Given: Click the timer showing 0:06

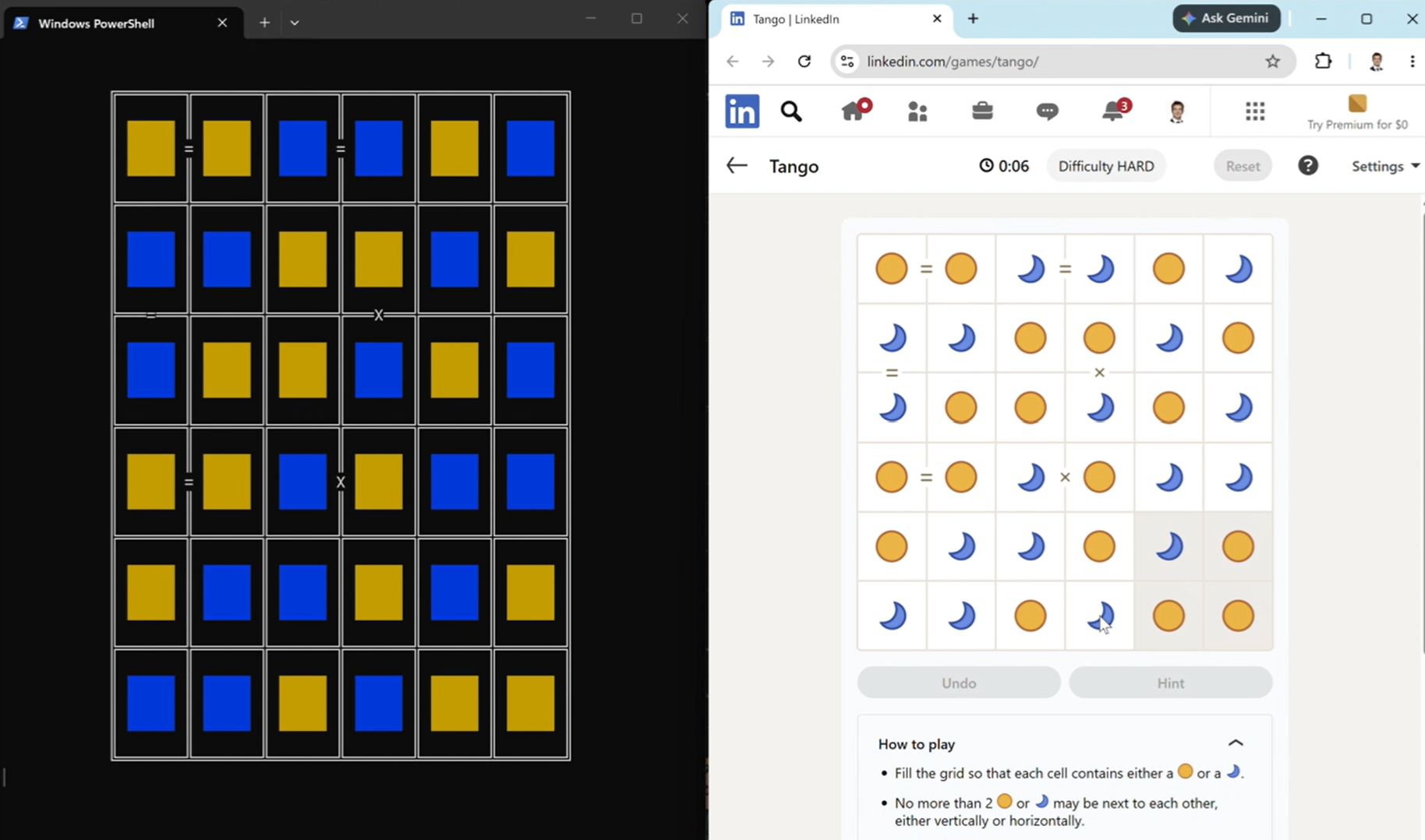Looking at the screenshot, I should tap(1004, 166).
